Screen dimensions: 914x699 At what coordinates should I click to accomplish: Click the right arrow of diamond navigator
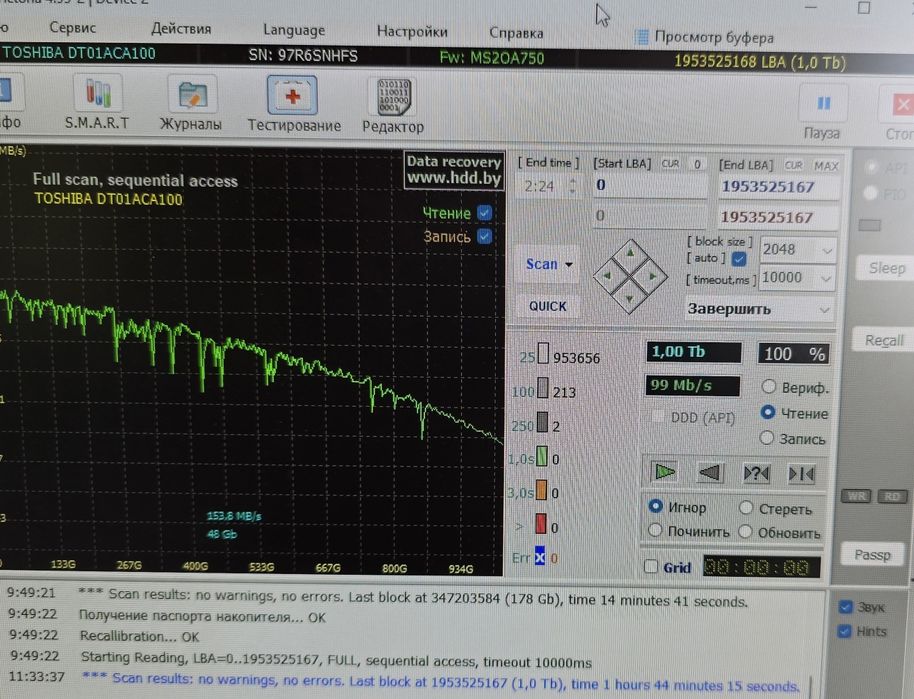(653, 276)
